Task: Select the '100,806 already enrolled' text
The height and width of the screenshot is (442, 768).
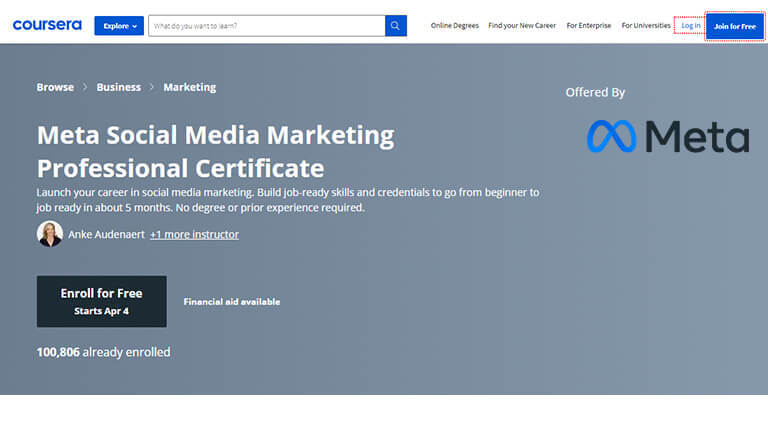Action: [x=103, y=352]
